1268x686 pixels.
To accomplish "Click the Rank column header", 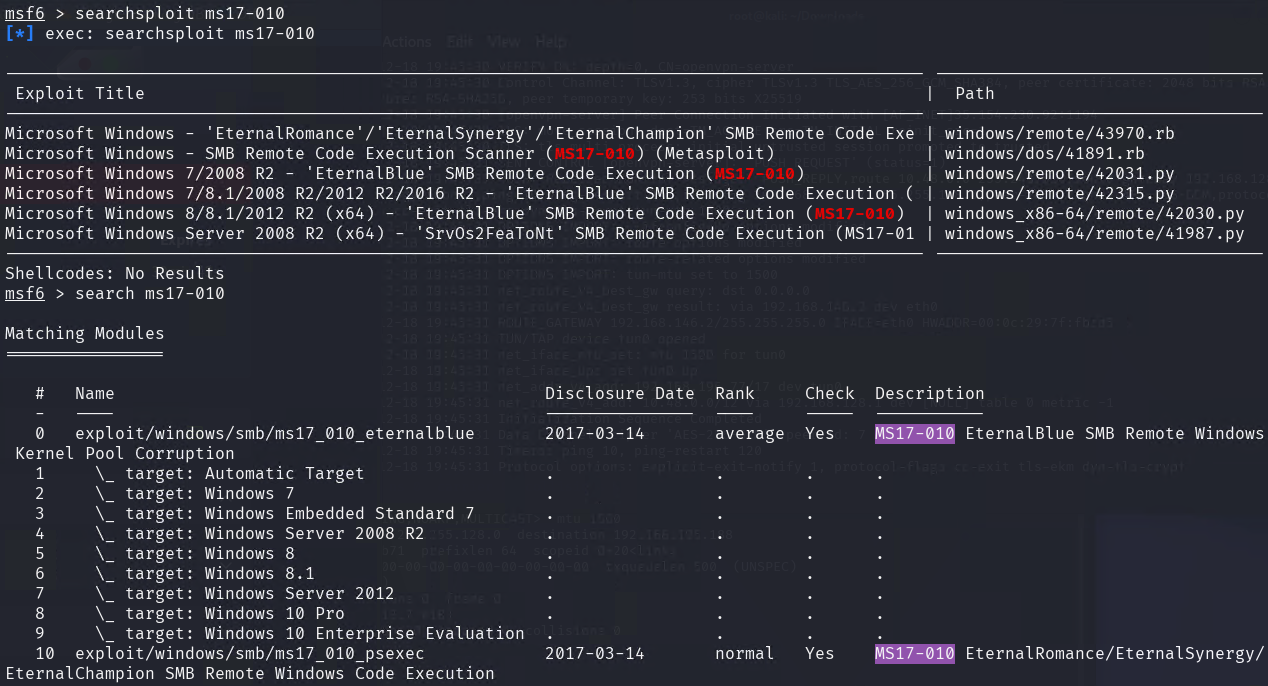I will coord(735,393).
